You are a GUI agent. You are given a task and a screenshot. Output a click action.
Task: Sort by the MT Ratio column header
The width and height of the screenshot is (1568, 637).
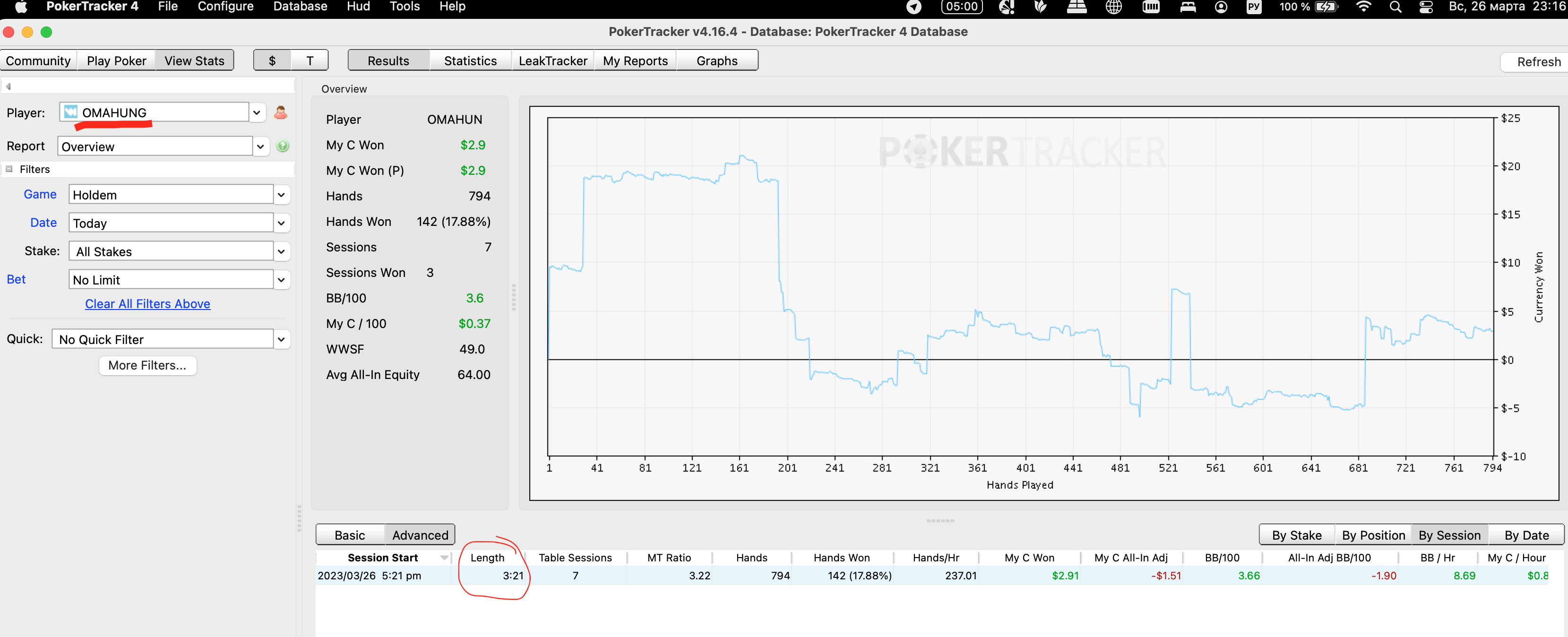point(669,557)
